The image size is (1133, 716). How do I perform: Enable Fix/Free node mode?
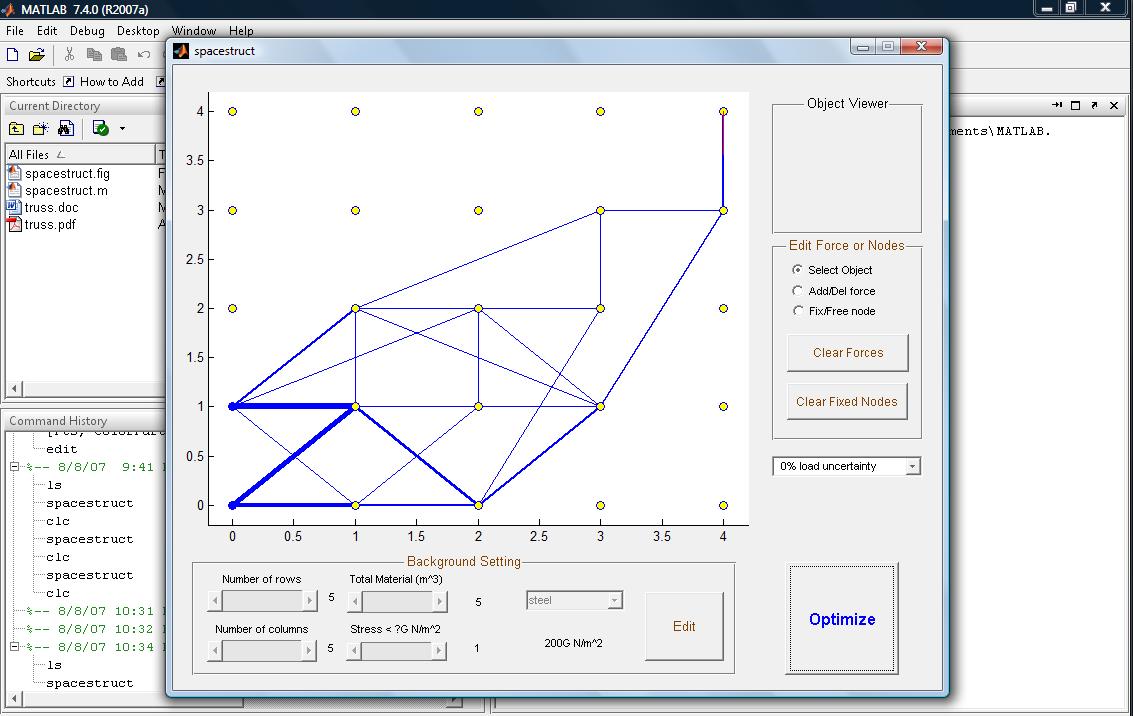797,311
